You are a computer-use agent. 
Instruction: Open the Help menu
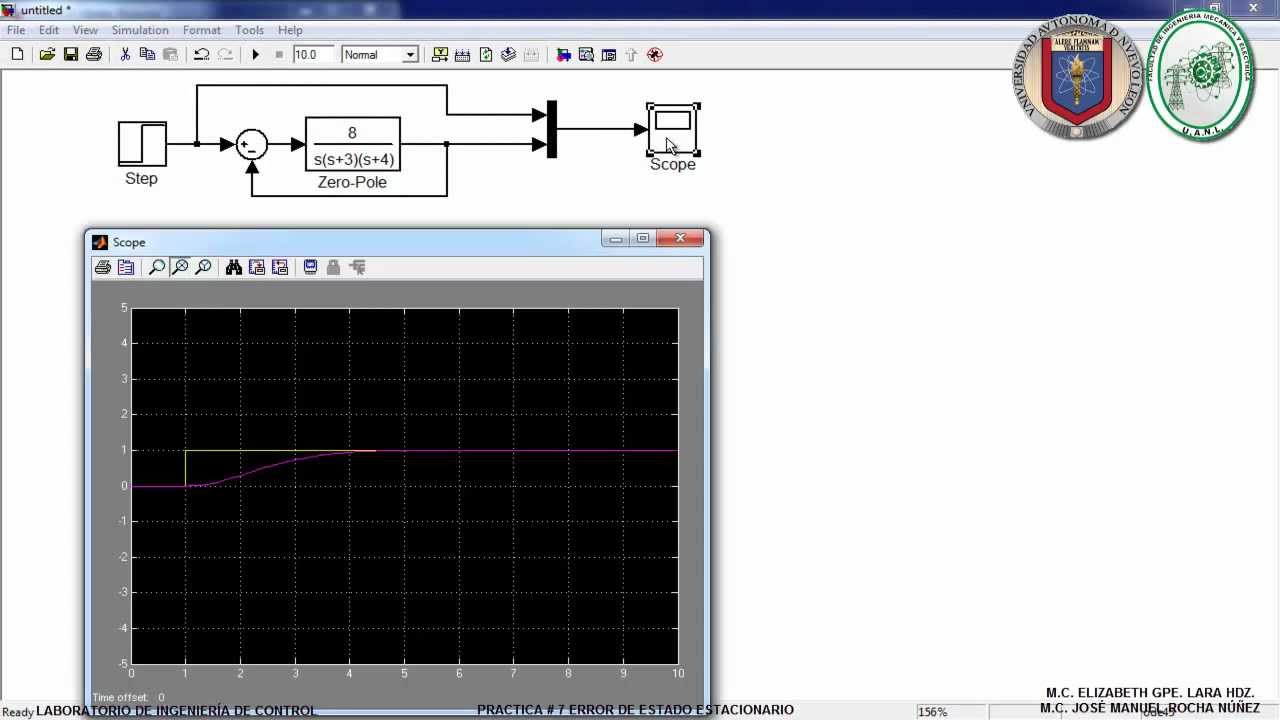point(290,30)
